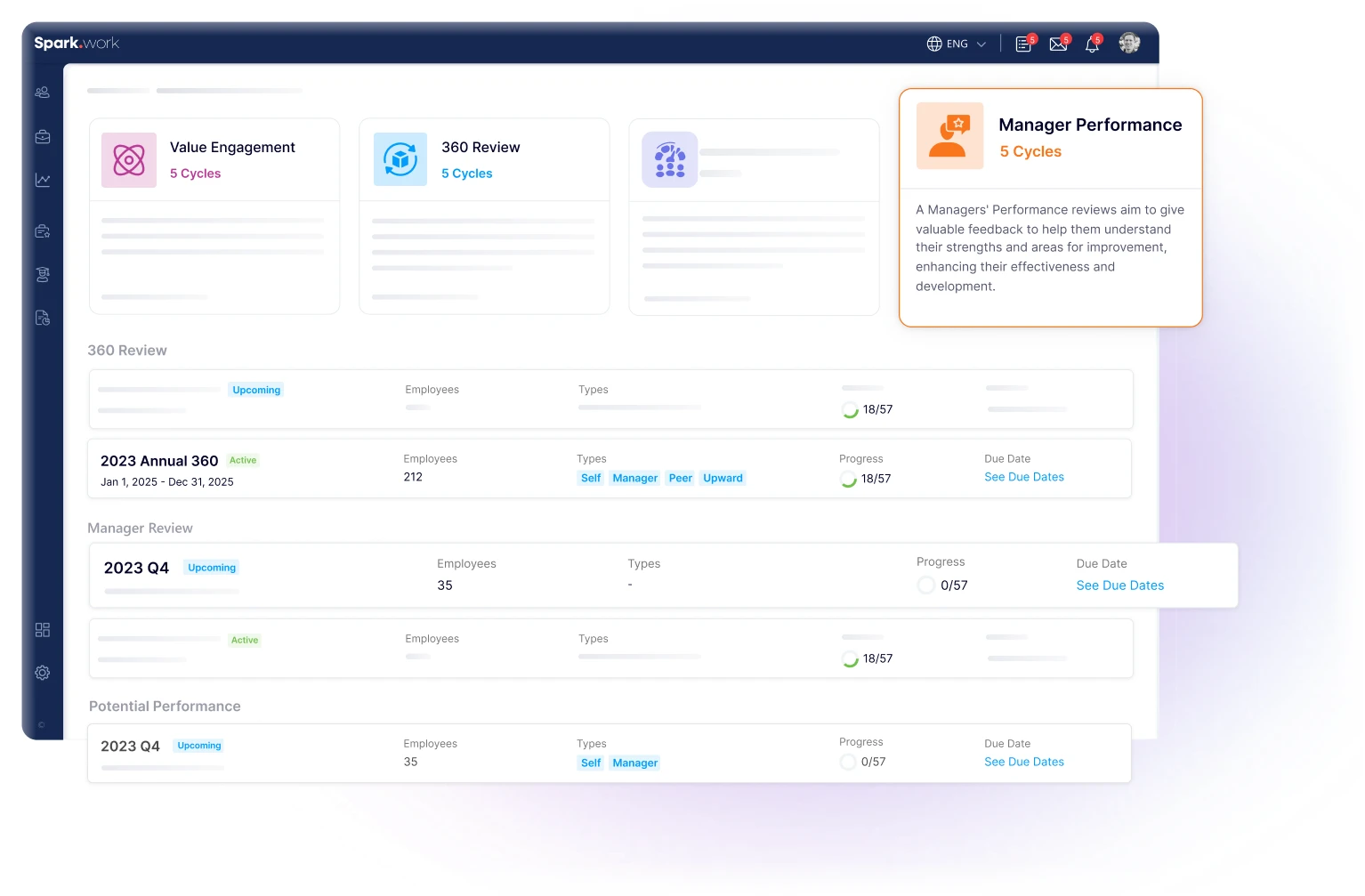Image resolution: width=1365 pixels, height=896 pixels.
Task: Click See Due Dates in Manager Review 2023 Q4
Action: [x=1120, y=585]
